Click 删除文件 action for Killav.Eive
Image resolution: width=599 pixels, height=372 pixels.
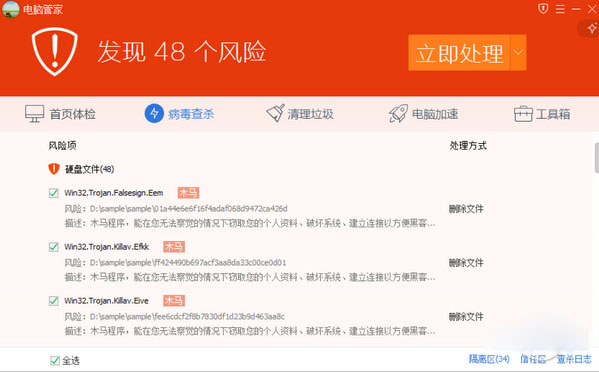click(x=466, y=316)
